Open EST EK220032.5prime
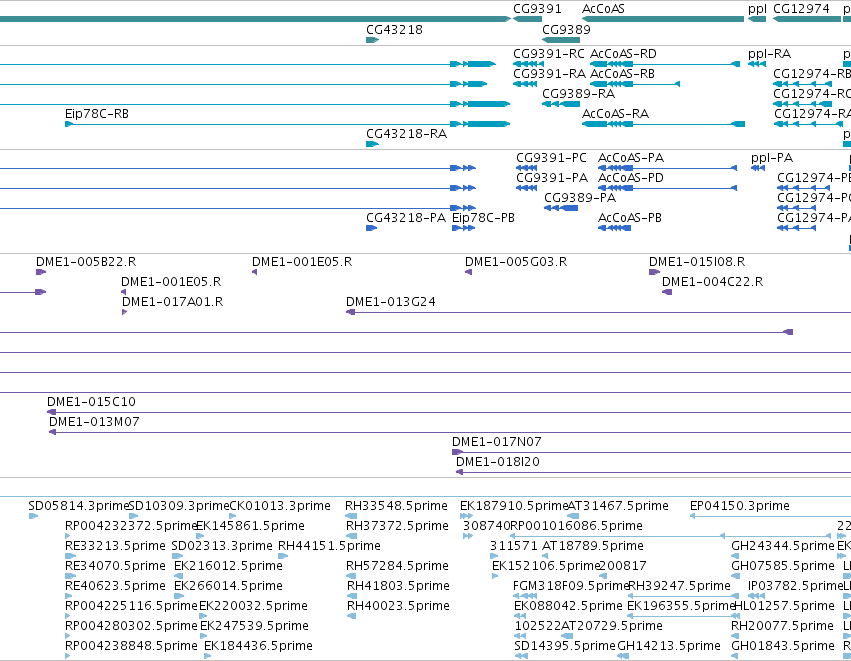Viewport: 851px width, 661px height. click(253, 606)
